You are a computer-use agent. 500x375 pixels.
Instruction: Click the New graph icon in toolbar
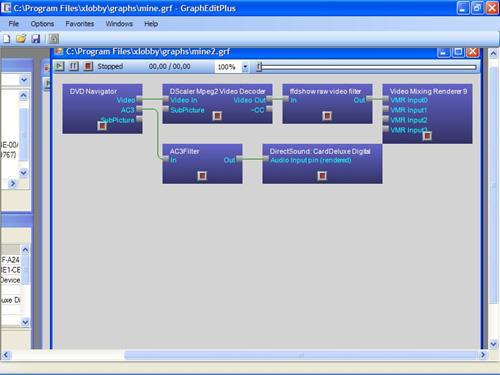[7, 39]
